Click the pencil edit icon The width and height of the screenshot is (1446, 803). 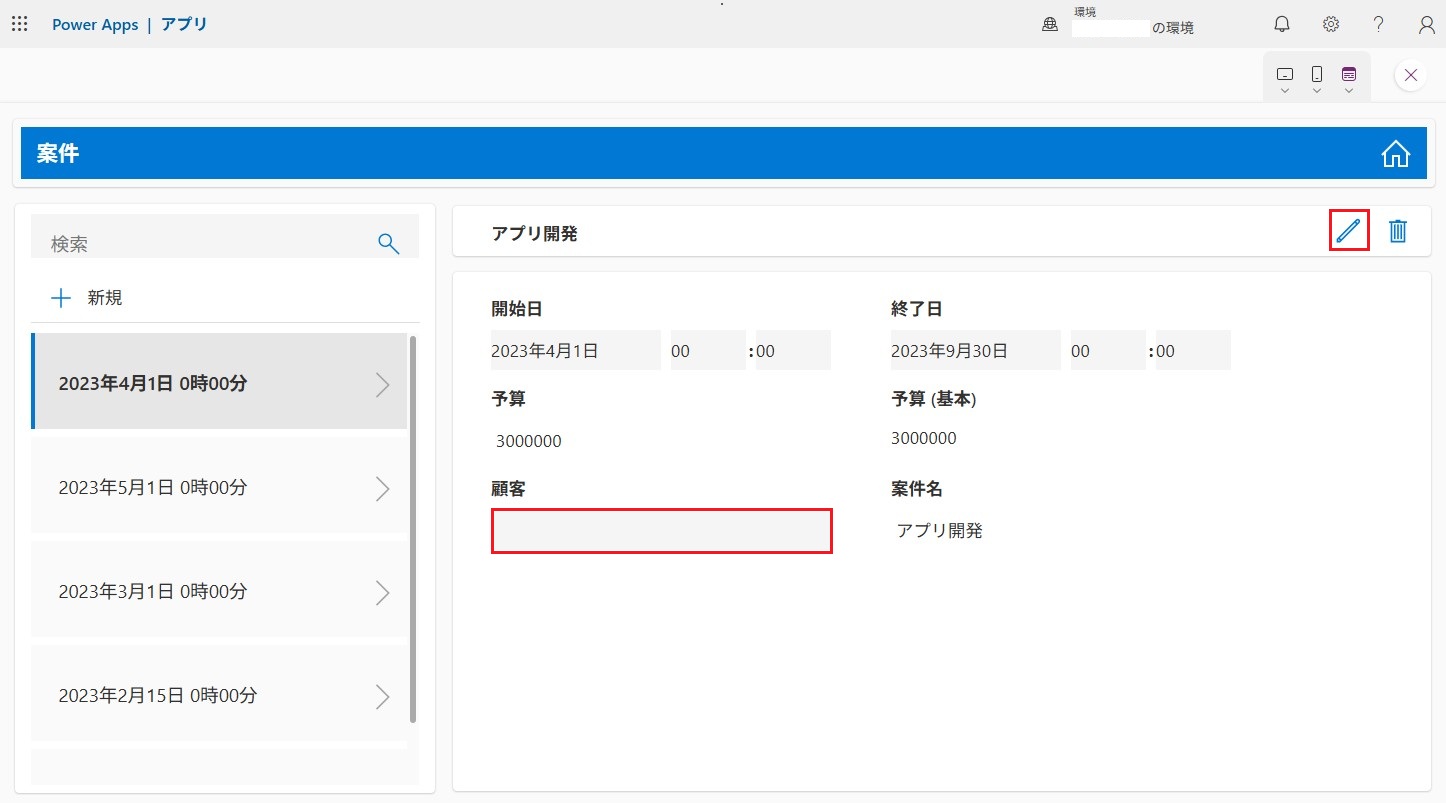[1348, 231]
